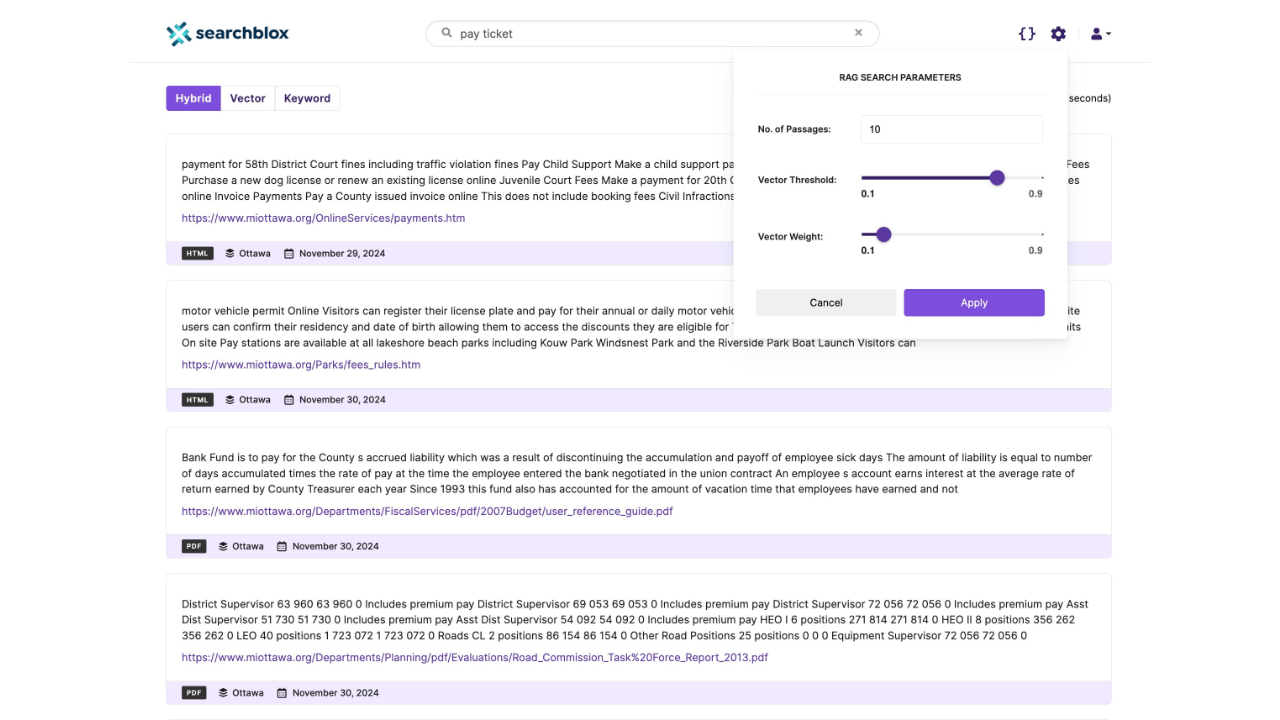Click the 'No. of Passages:' label
The width and height of the screenshot is (1280, 720).
tap(795, 129)
